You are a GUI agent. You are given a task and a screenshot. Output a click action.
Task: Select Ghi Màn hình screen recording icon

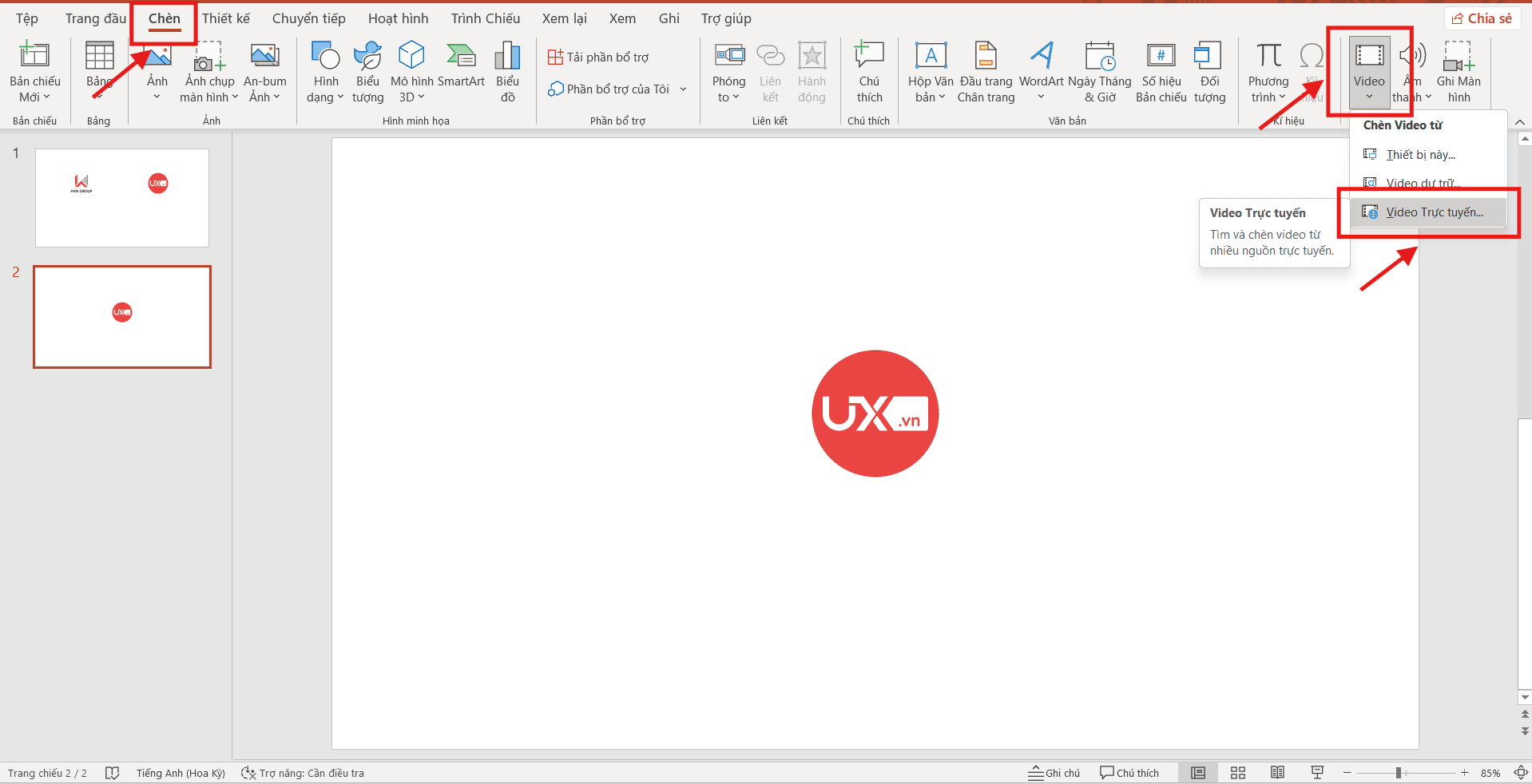click(x=1458, y=57)
